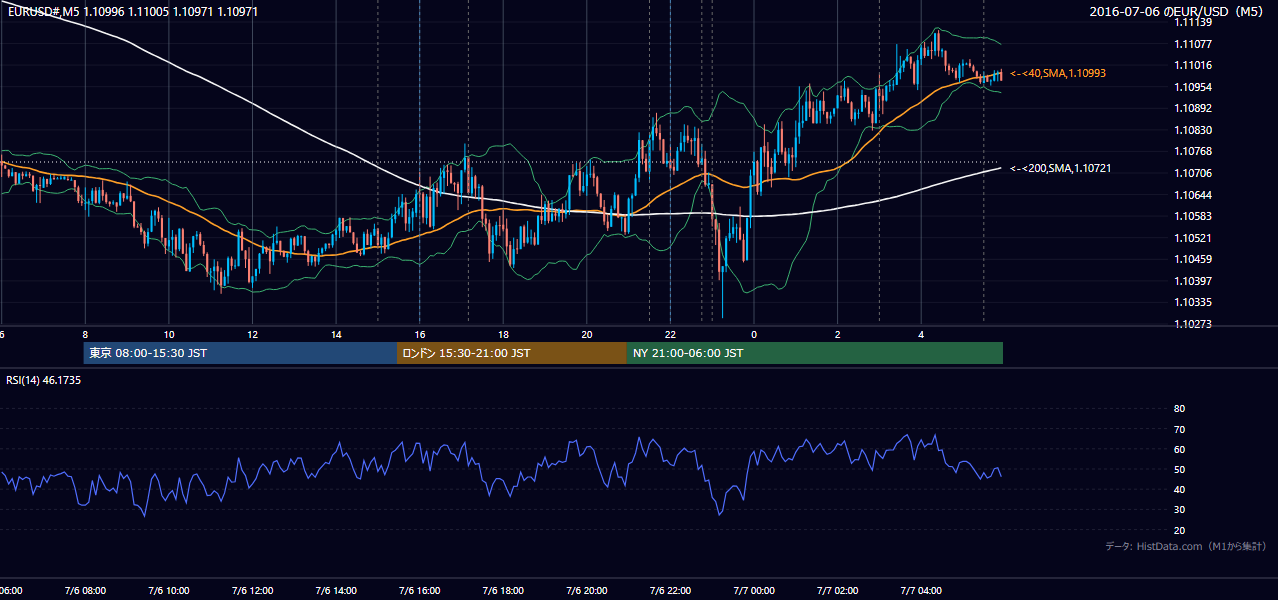Image resolution: width=1278 pixels, height=600 pixels.
Task: Click the 1.10397 price axis label
Action: [x=1194, y=281]
